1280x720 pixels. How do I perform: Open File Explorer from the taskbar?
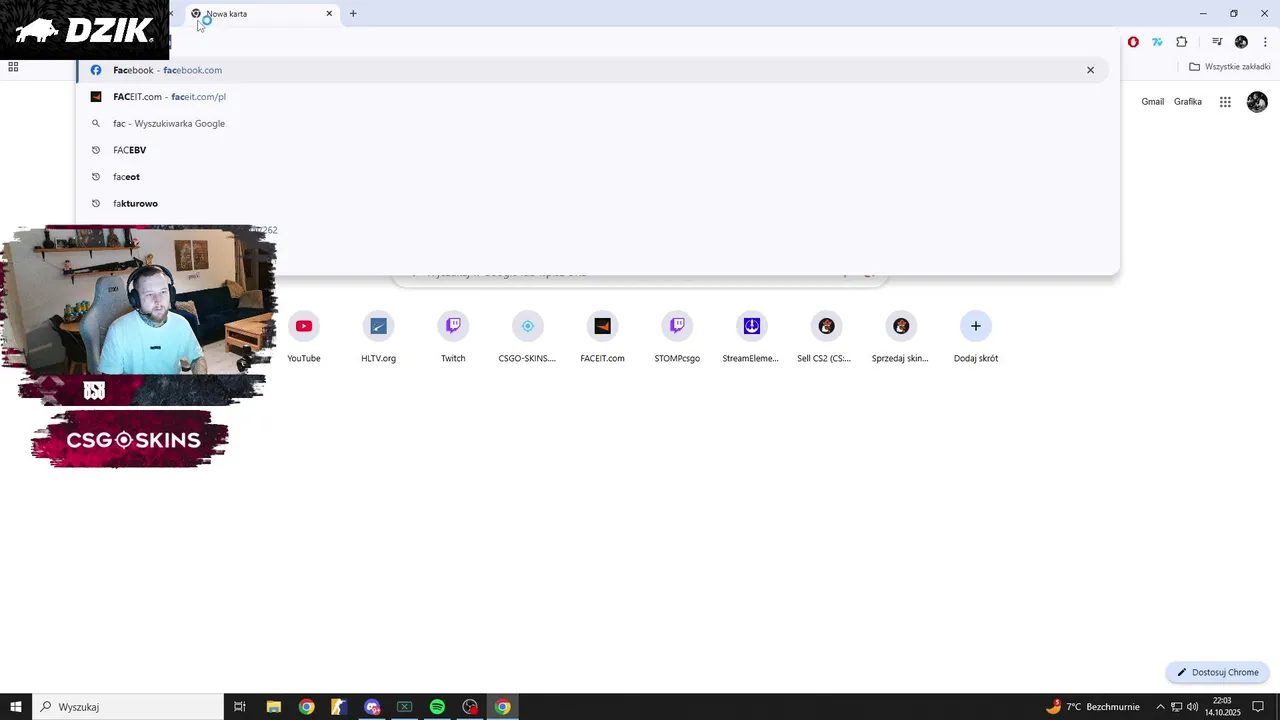274,707
